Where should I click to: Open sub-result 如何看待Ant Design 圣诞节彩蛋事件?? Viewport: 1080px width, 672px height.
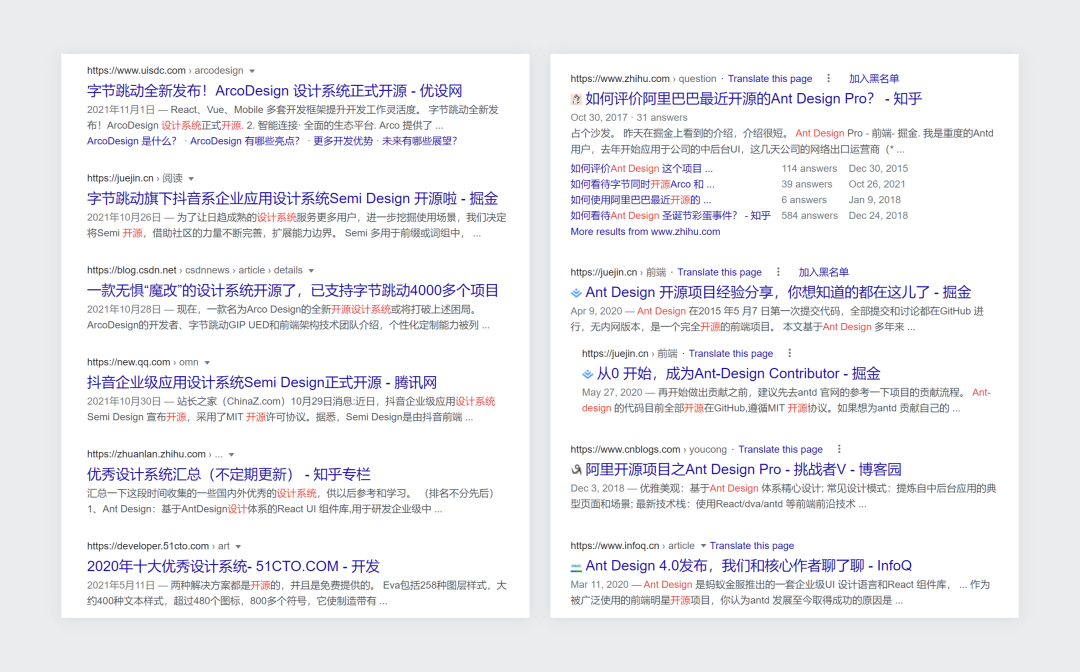click(670, 216)
